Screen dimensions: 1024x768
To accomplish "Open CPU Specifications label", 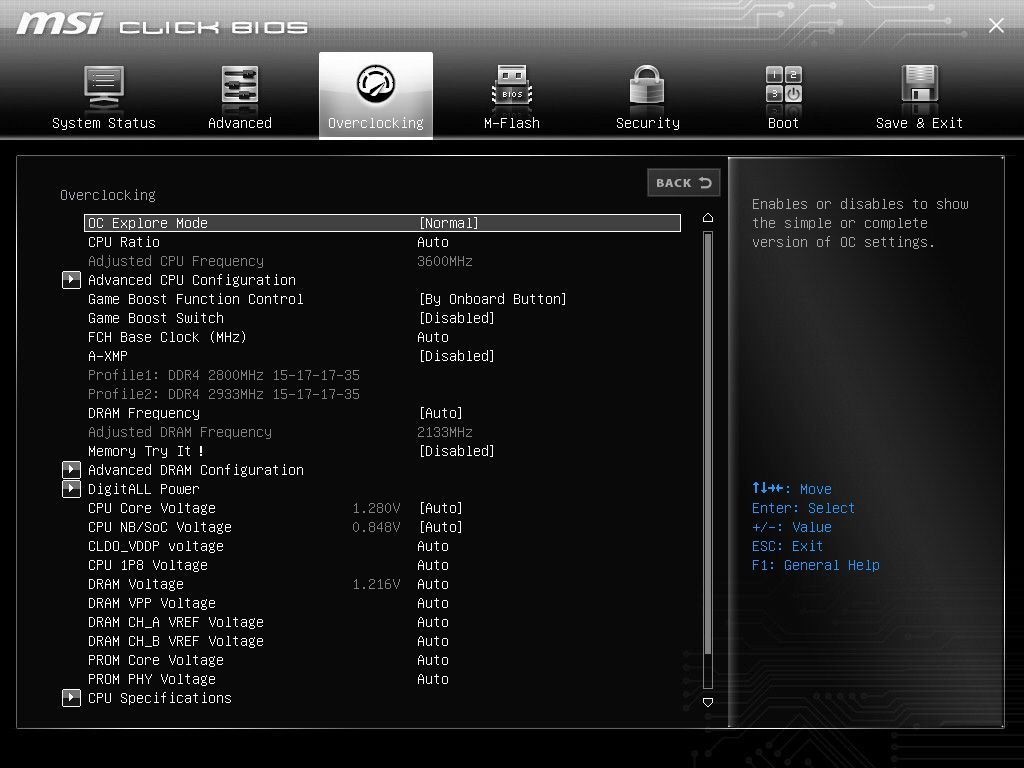I will coord(160,698).
